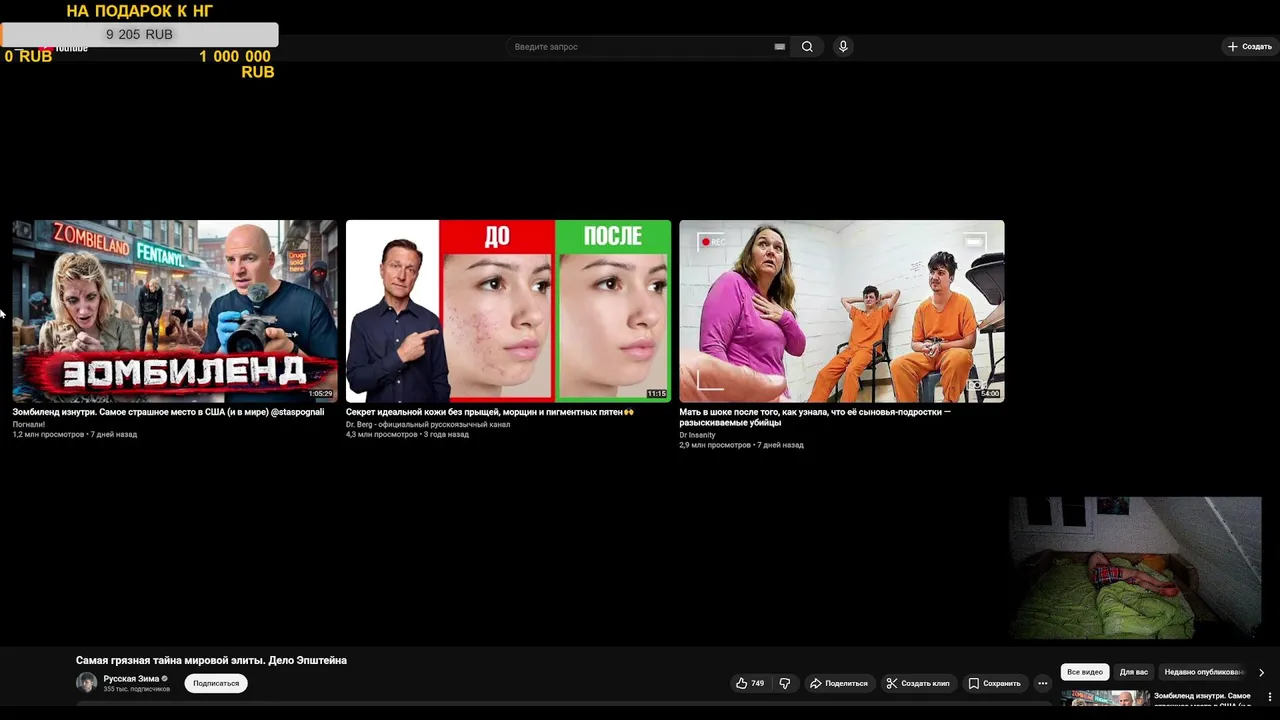Dislike the current video

tap(785, 683)
